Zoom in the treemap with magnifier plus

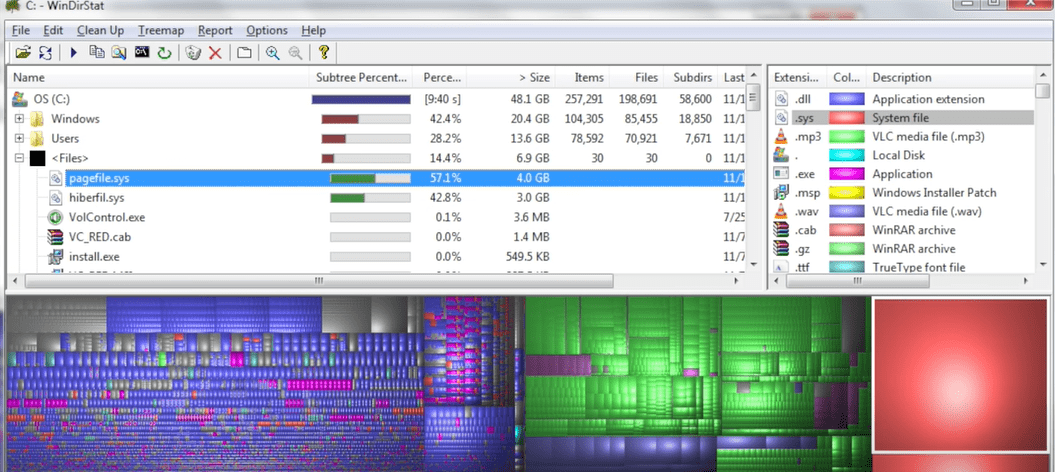click(272, 52)
